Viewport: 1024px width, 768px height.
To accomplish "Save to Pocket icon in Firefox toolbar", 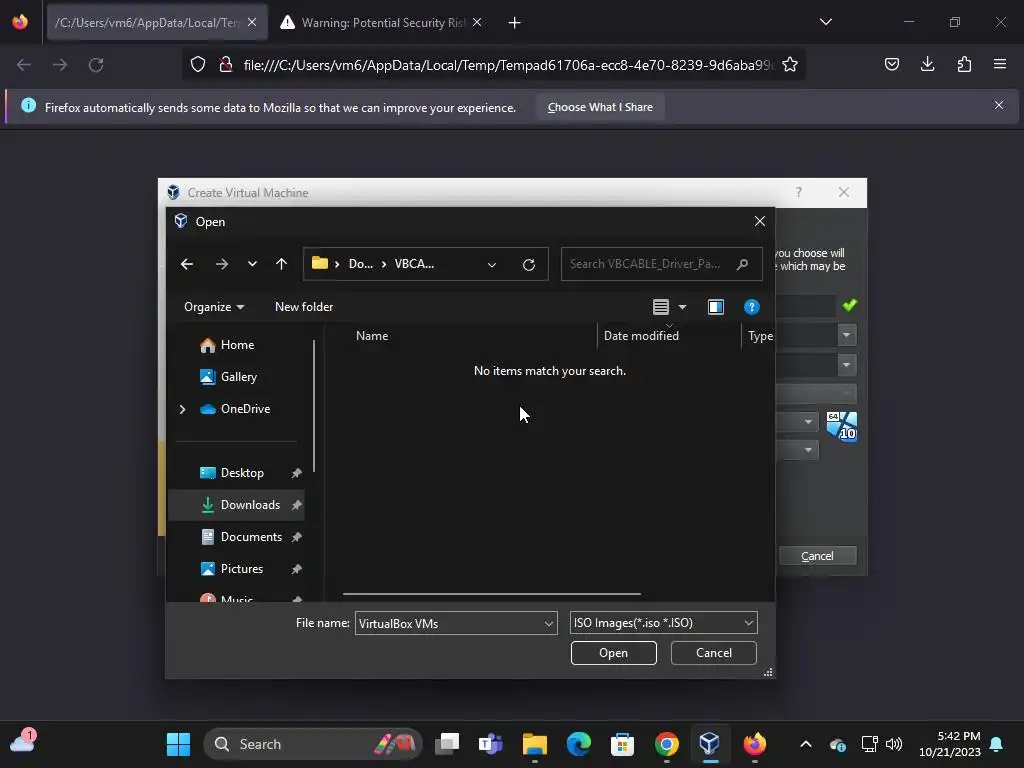I will (x=891, y=65).
